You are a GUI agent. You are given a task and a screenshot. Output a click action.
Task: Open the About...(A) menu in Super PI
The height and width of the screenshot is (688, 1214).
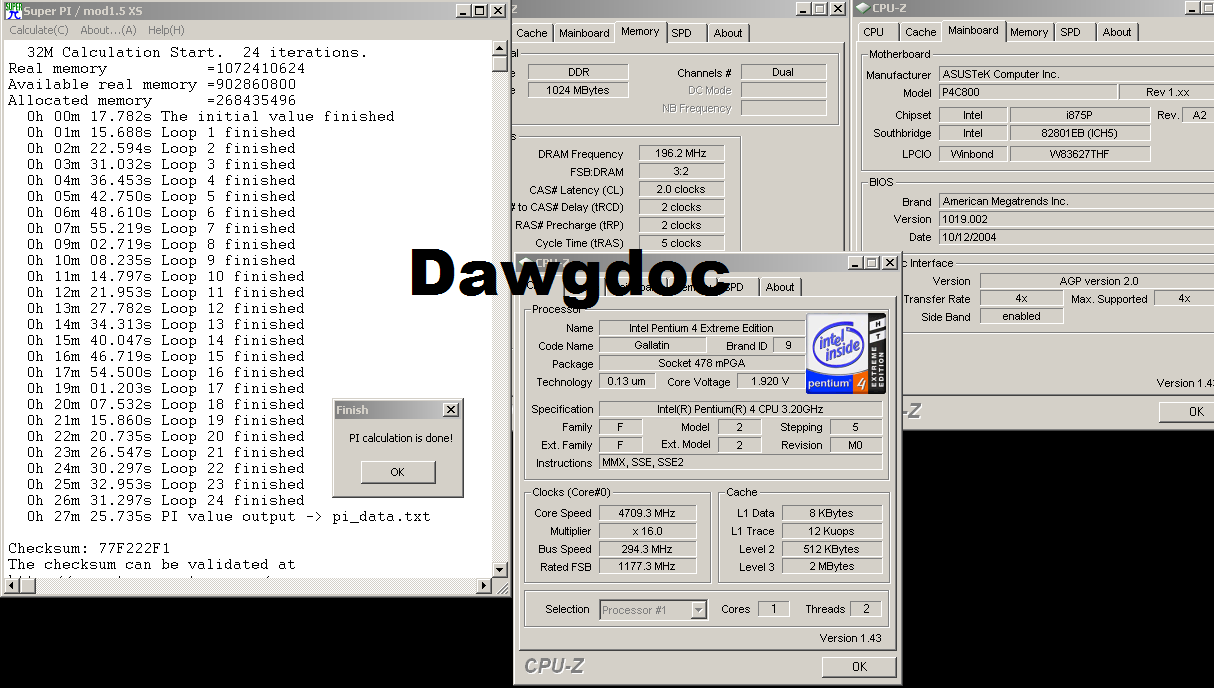(x=108, y=30)
